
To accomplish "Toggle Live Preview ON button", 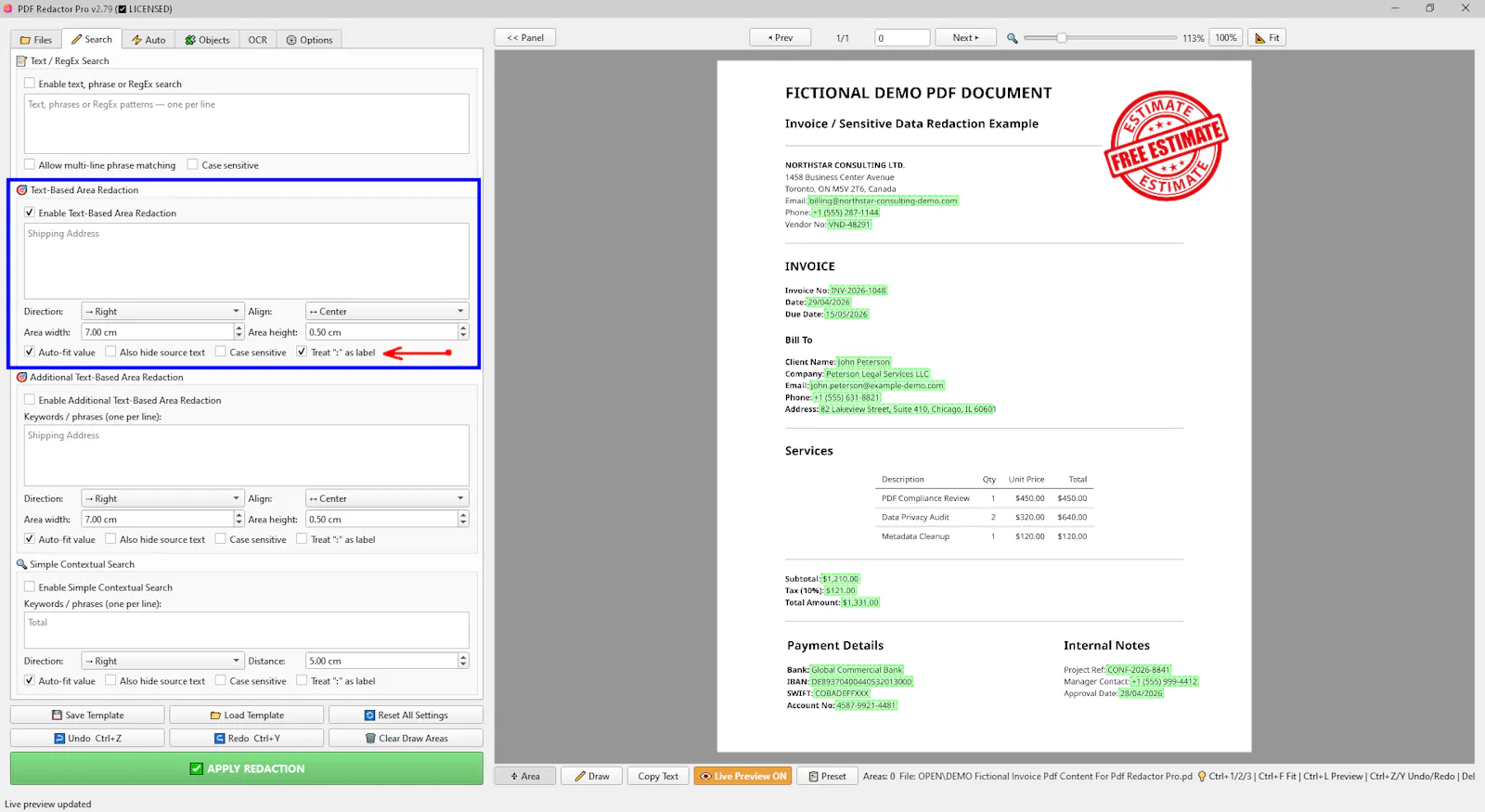I will click(x=742, y=776).
